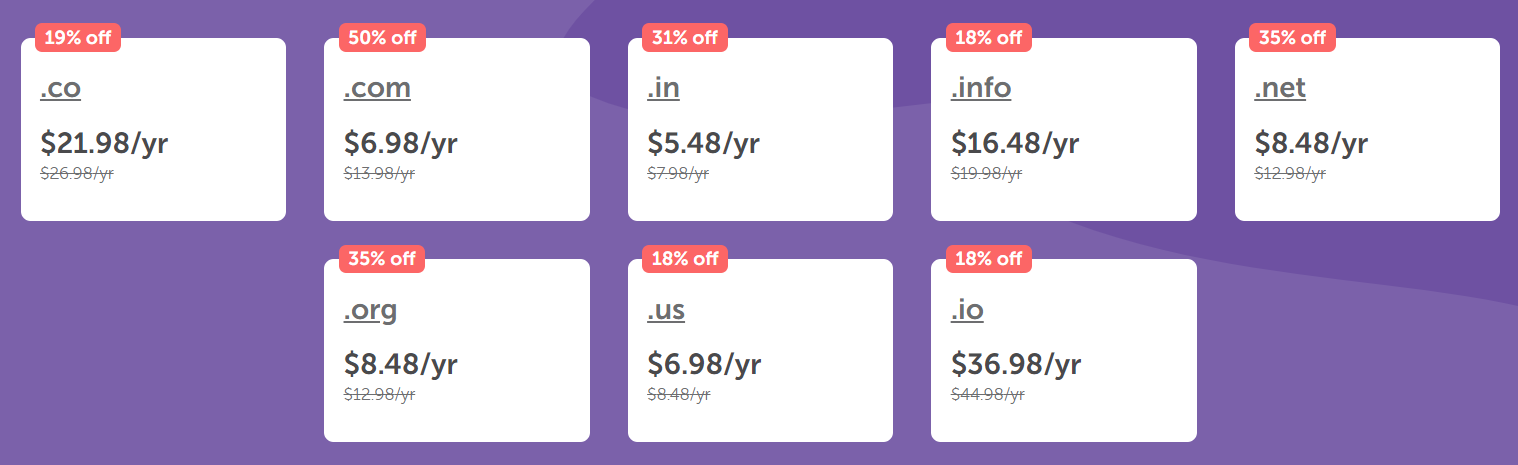This screenshot has width=1518, height=465.
Task: Click the 35% off badge on .org
Action: pos(382,259)
